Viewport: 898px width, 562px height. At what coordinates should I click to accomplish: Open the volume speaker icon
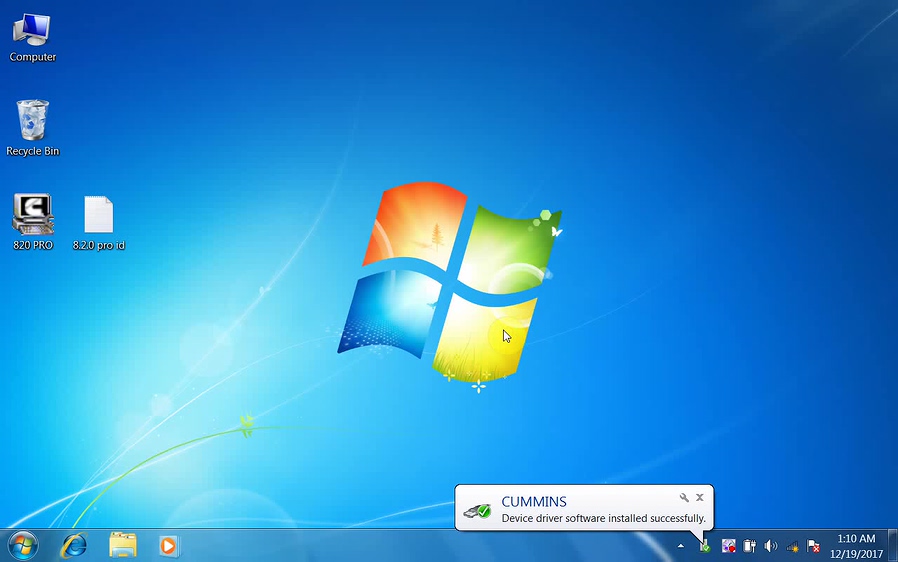click(771, 546)
